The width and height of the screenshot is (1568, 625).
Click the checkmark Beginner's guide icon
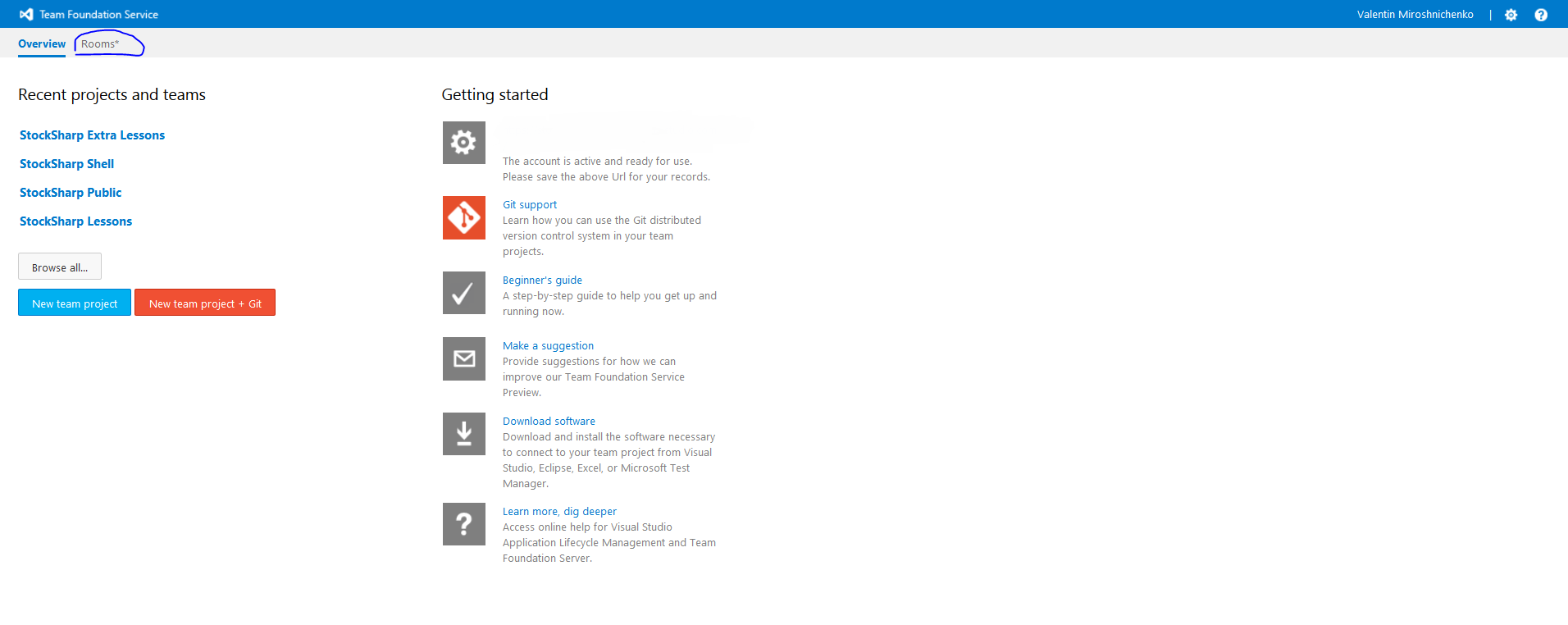pos(464,293)
